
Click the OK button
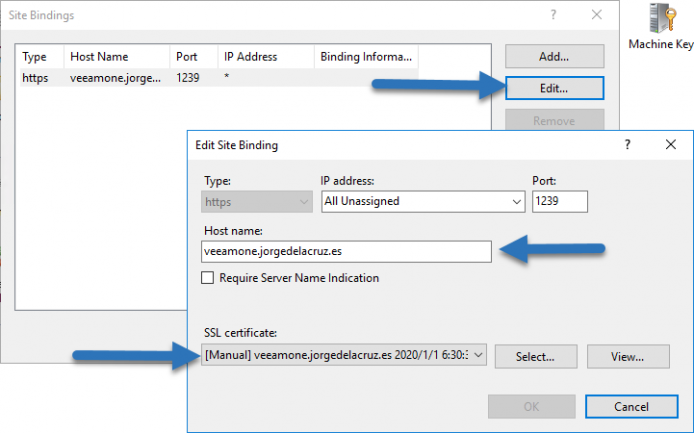pos(532,406)
